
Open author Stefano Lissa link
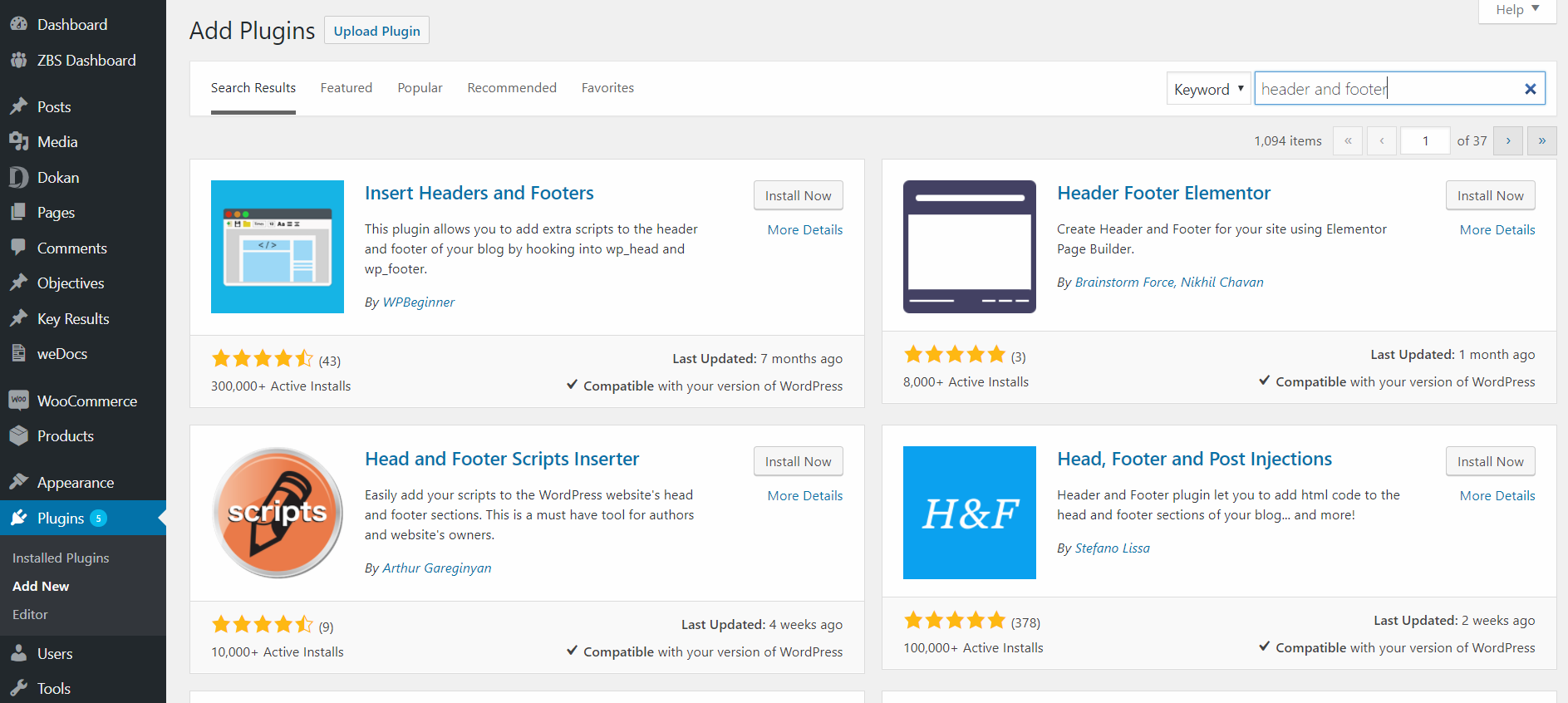click(1113, 548)
